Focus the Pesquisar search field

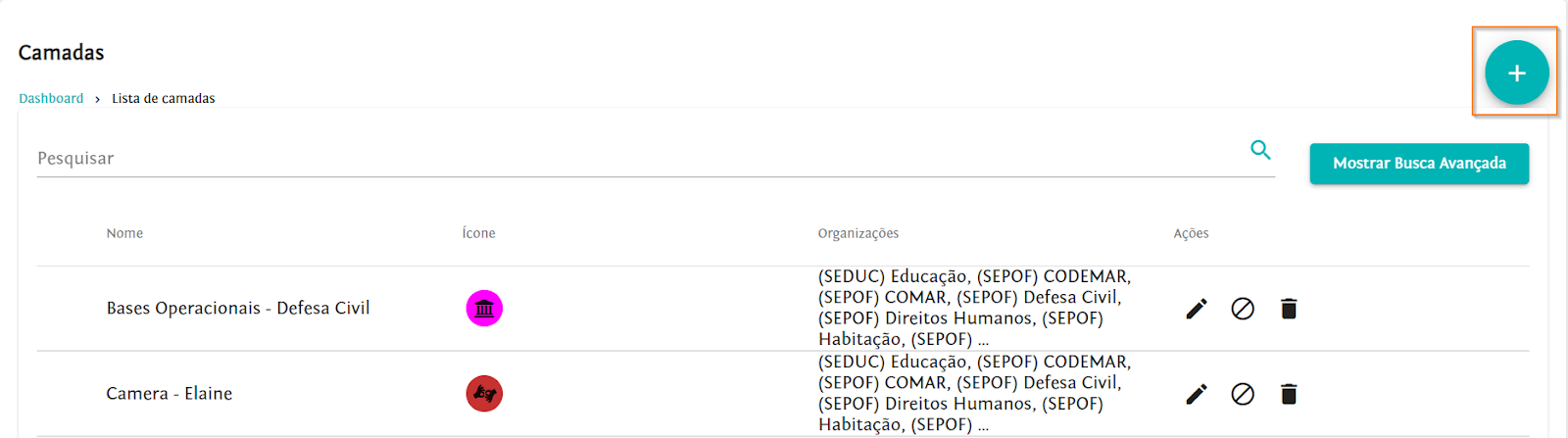(x=637, y=159)
